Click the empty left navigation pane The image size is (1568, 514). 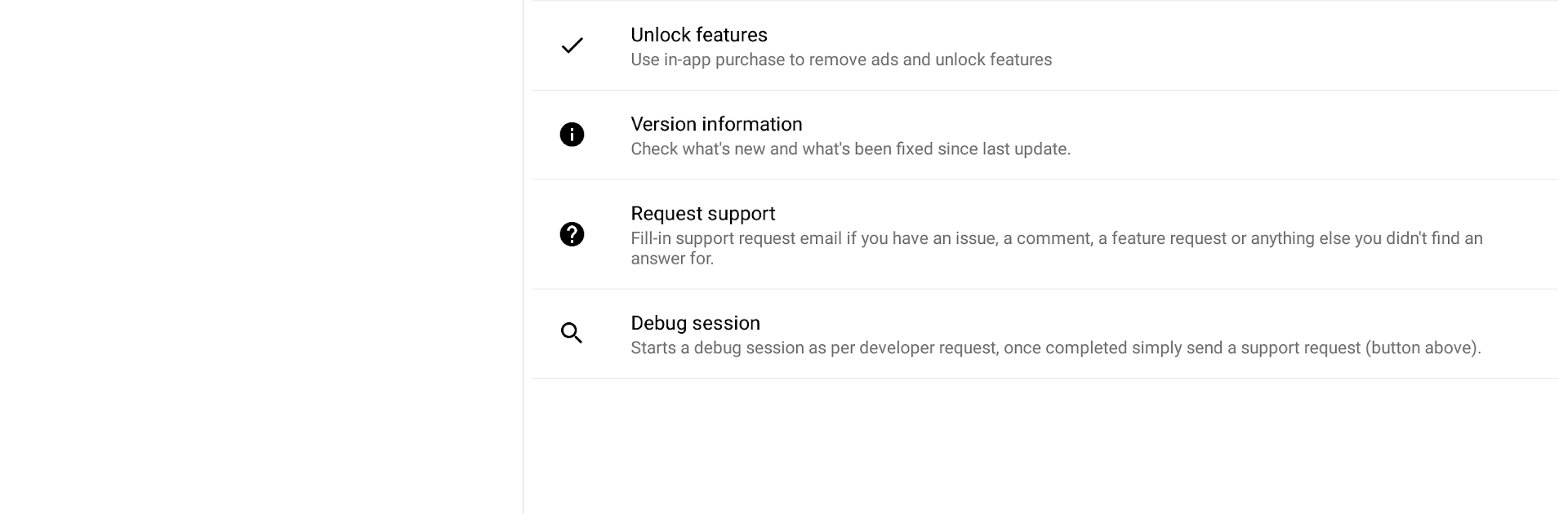[x=261, y=257]
